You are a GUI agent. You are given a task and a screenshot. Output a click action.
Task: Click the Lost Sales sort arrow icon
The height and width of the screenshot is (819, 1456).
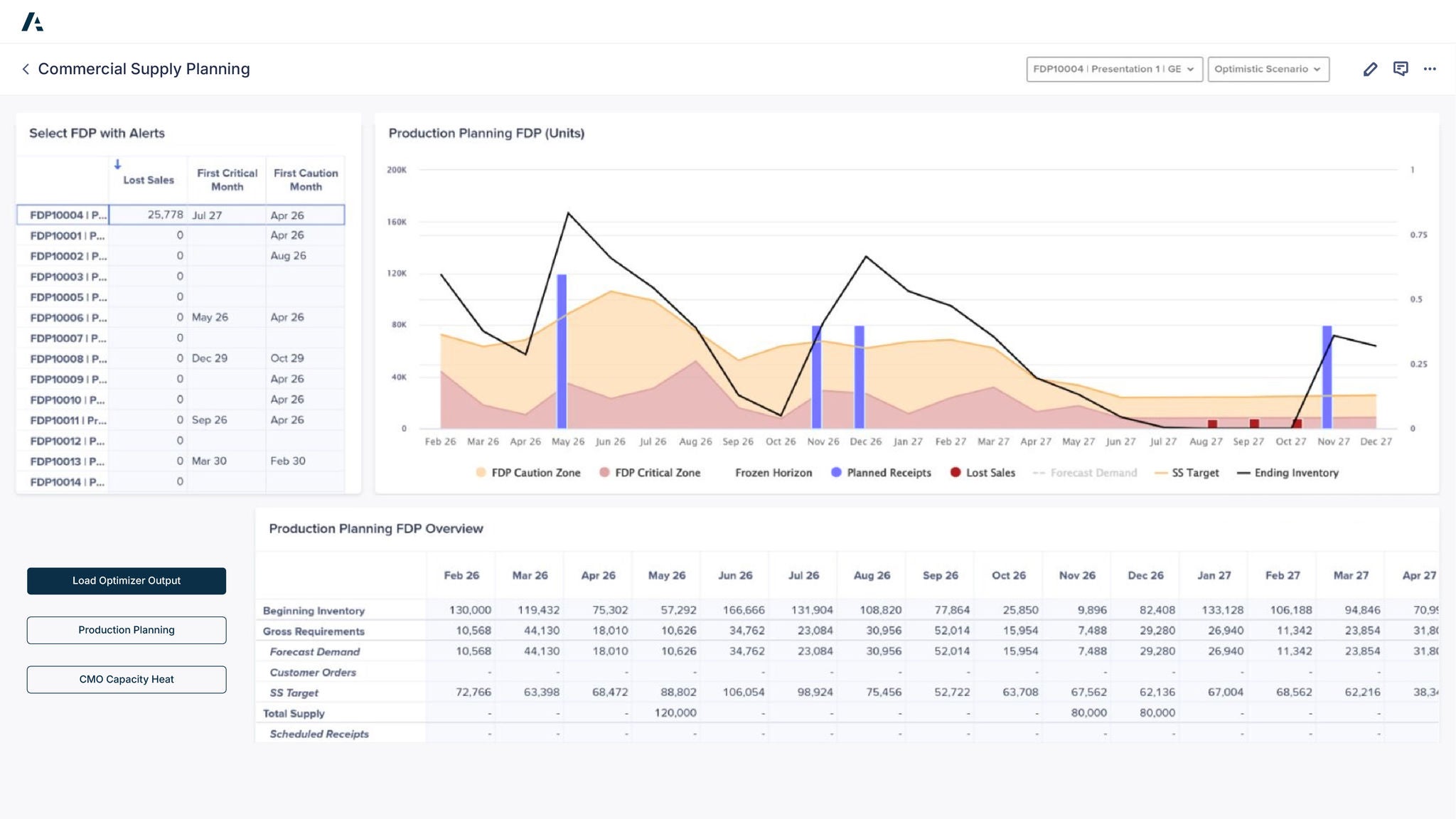coord(118,164)
